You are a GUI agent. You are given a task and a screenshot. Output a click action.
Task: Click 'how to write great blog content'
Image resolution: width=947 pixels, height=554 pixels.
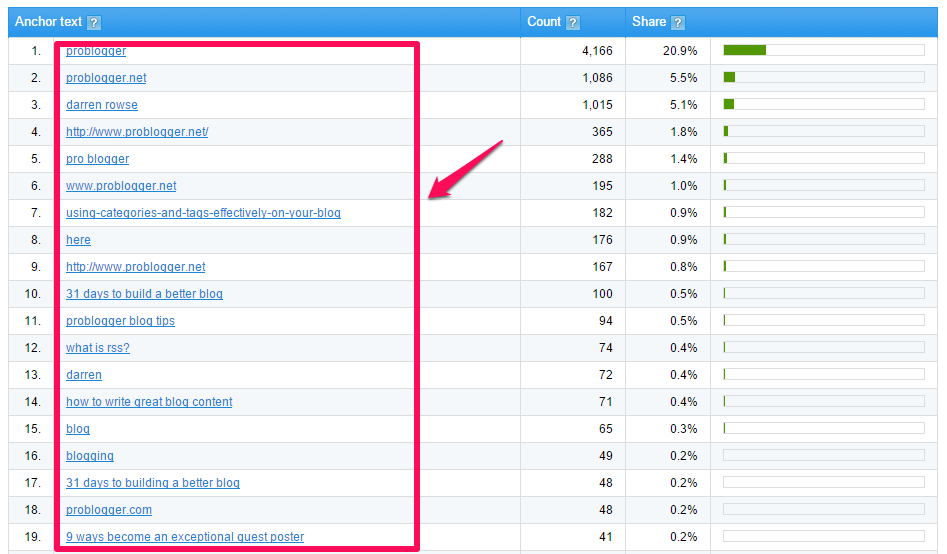(149, 402)
